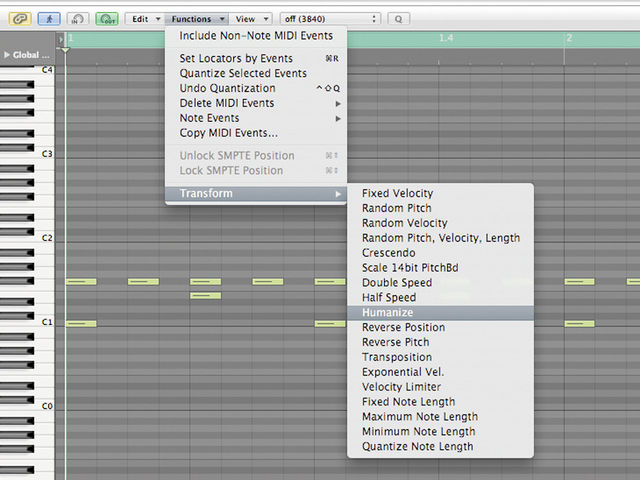
Task: Open the View dropdown menu
Action: tap(250, 19)
